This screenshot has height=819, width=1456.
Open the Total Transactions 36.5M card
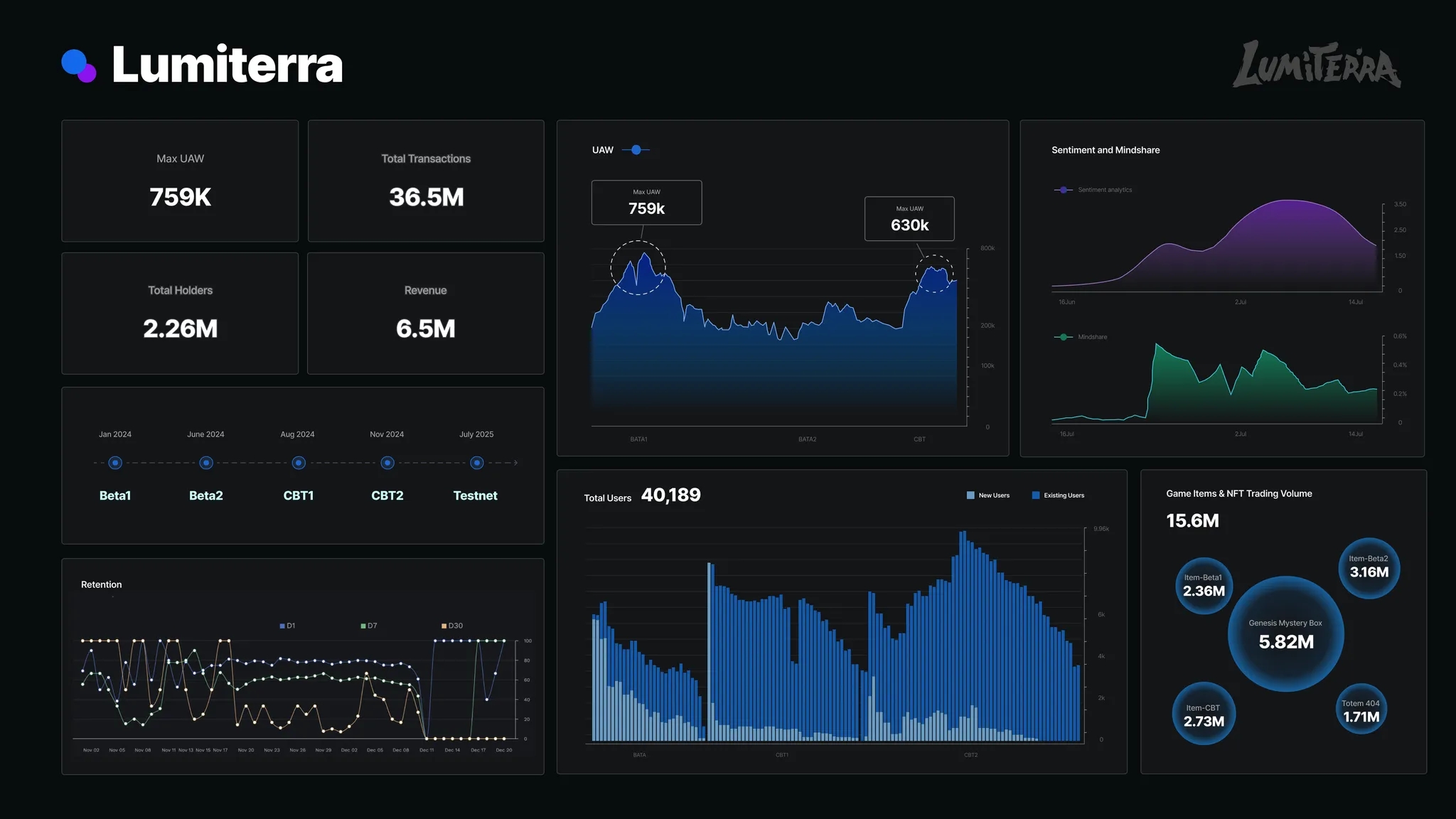point(426,181)
